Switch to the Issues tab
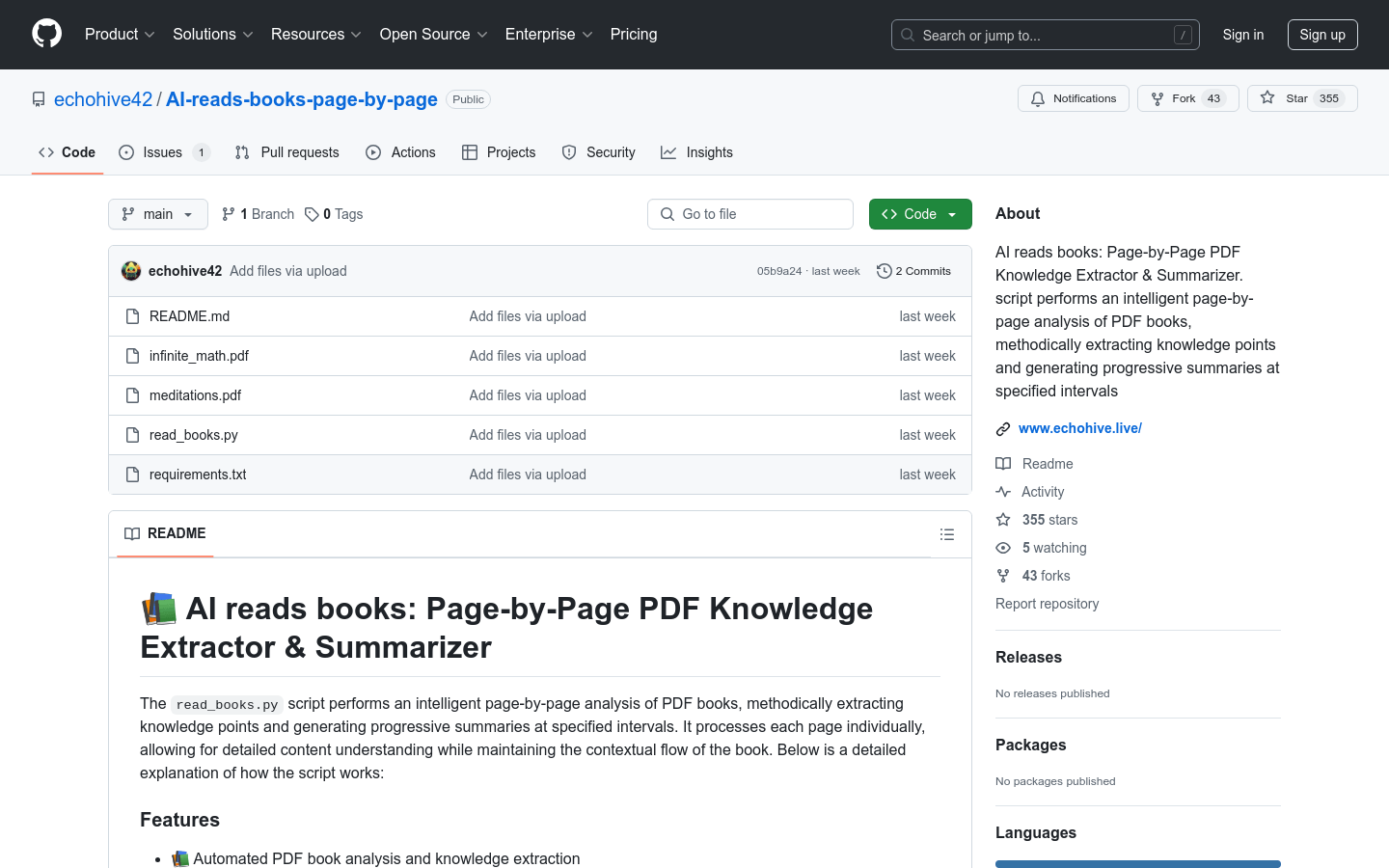The width and height of the screenshot is (1389, 868). (x=164, y=152)
